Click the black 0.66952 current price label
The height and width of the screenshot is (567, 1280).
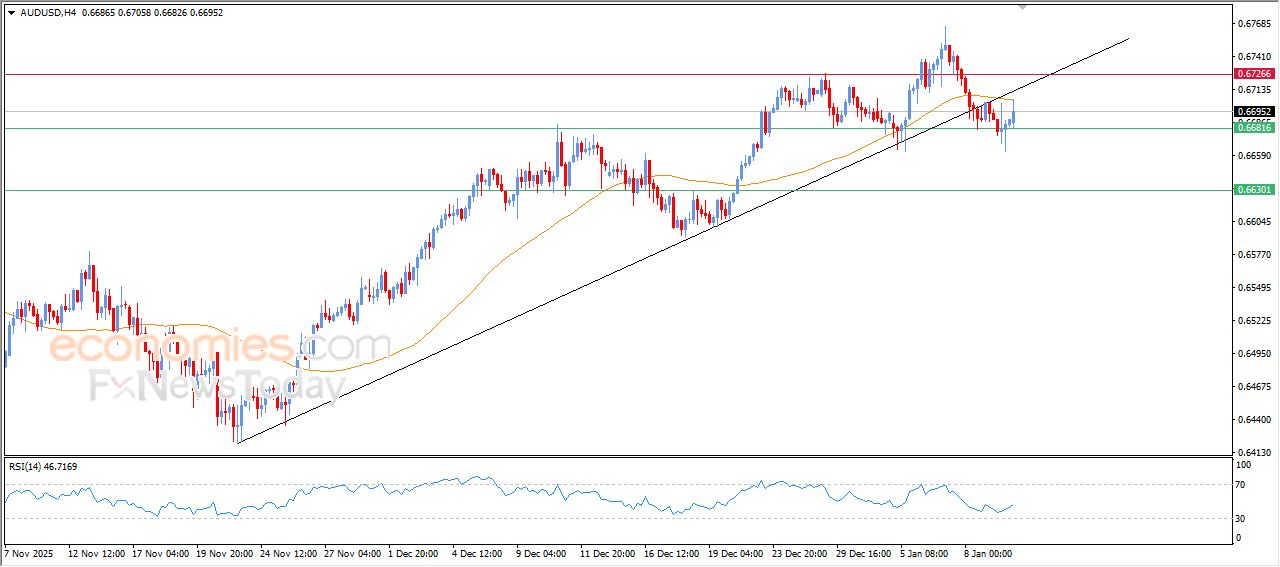1254,111
